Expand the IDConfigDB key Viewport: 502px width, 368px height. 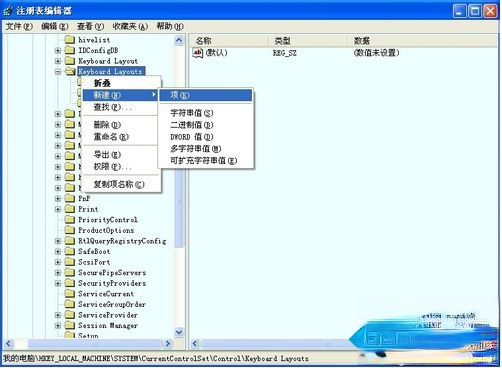click(x=58, y=51)
